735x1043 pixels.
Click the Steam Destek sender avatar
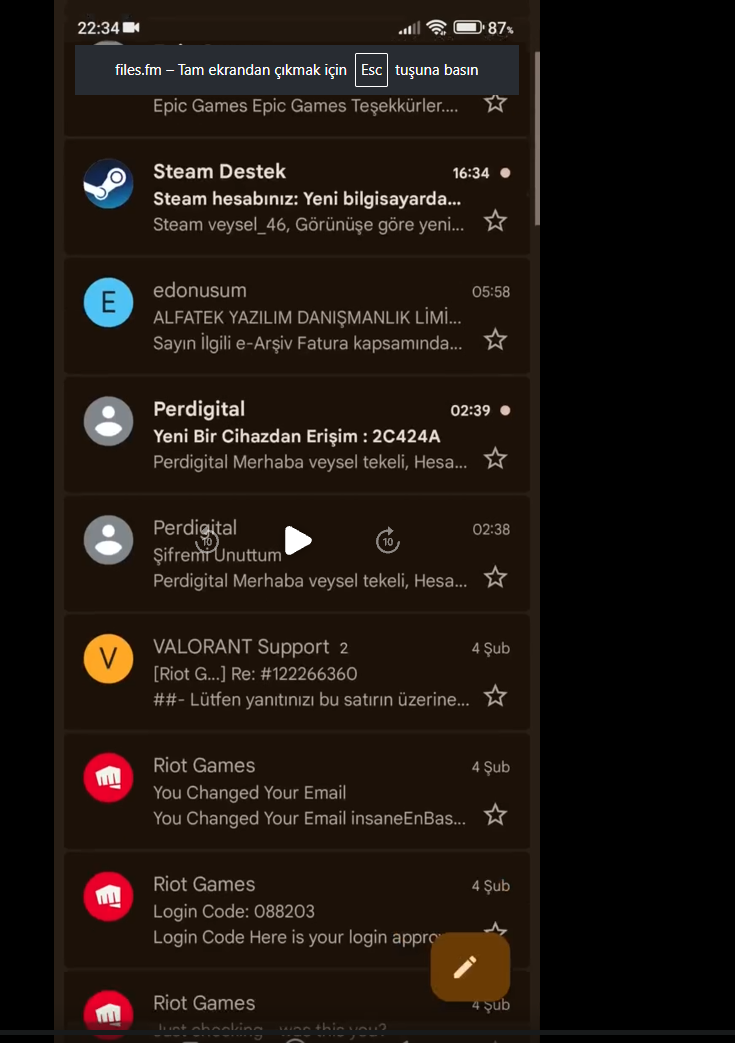pyautogui.click(x=108, y=184)
